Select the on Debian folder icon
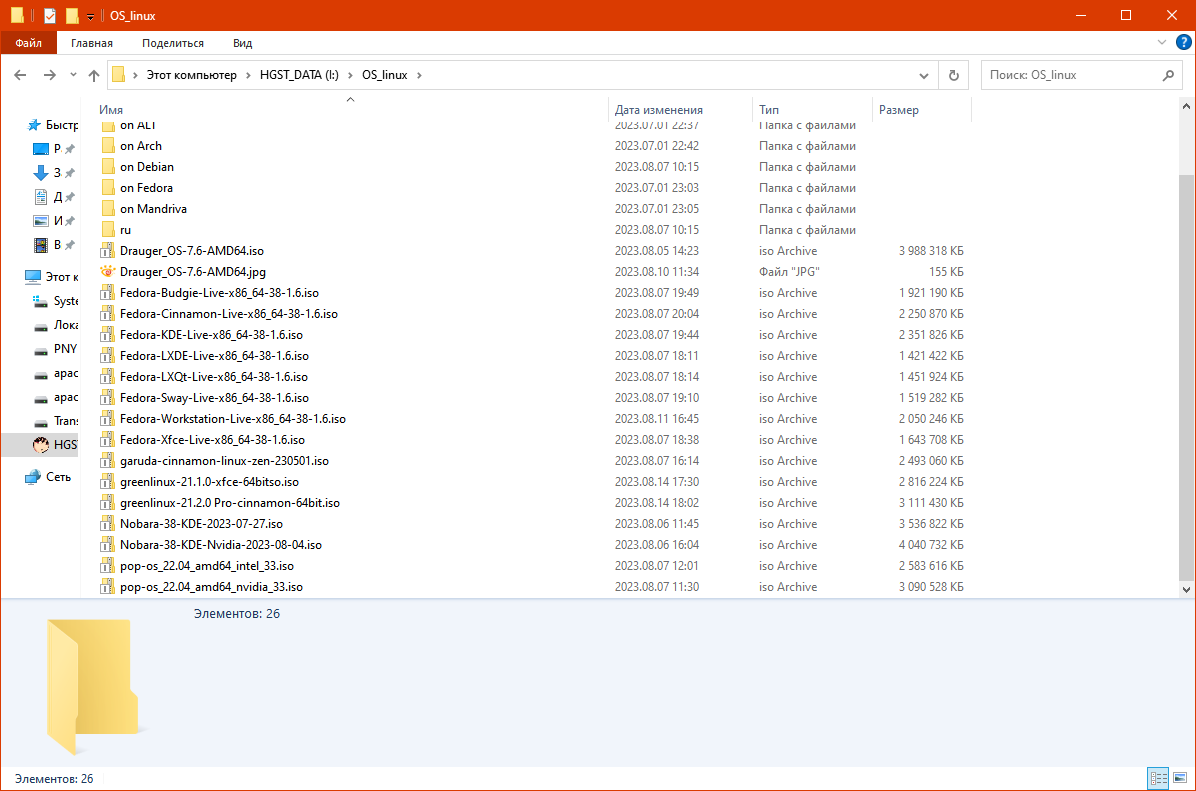The height and width of the screenshot is (791, 1196). click(x=108, y=166)
